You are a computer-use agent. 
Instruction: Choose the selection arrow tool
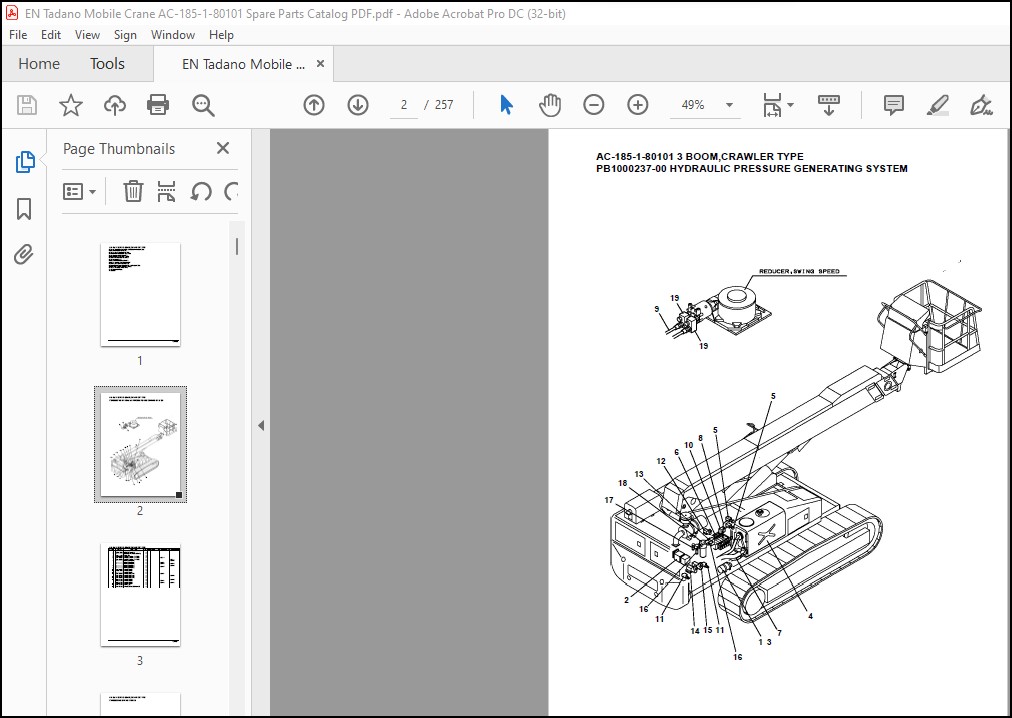click(507, 105)
